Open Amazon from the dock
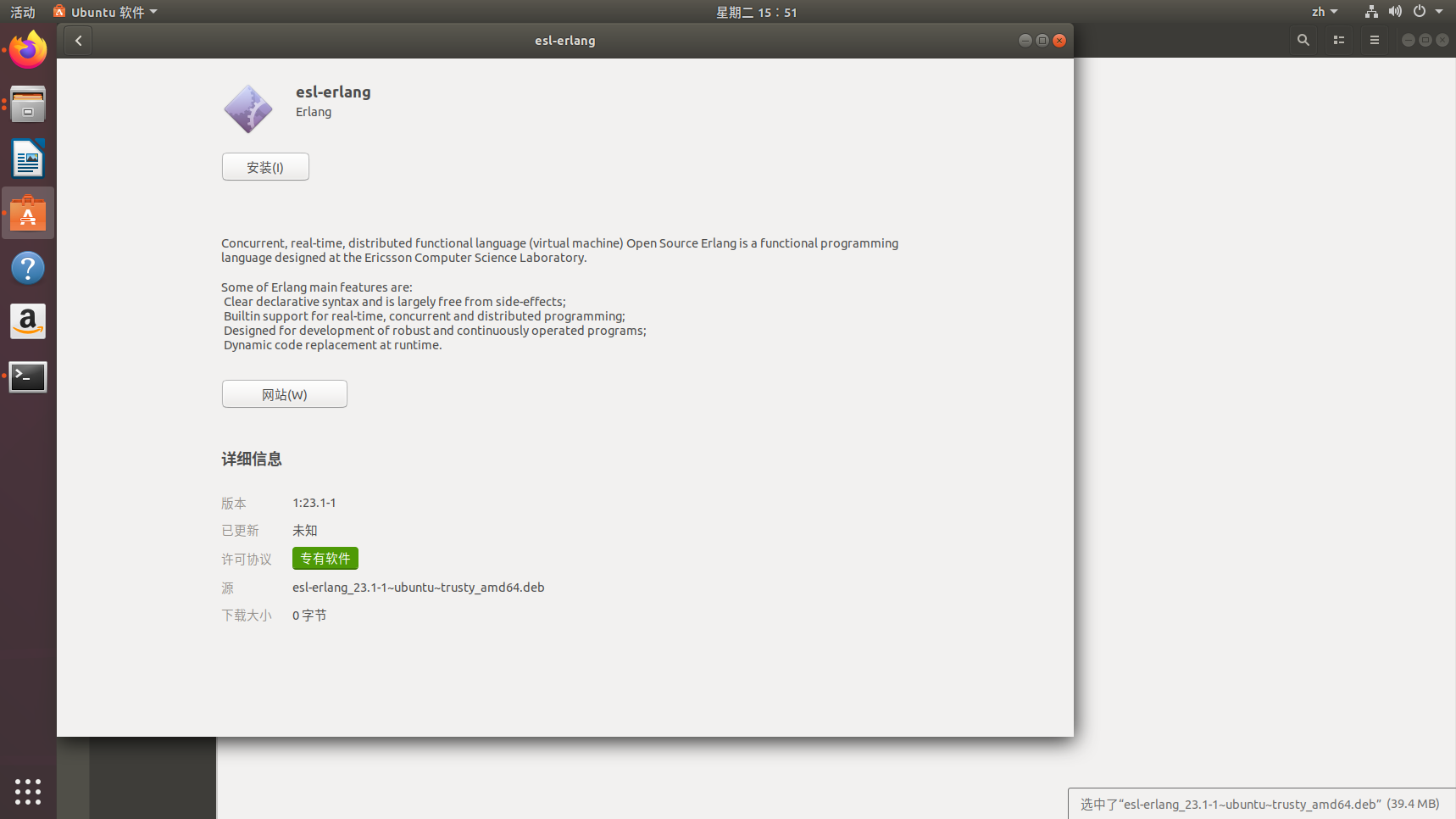1456x819 pixels. 28,321
